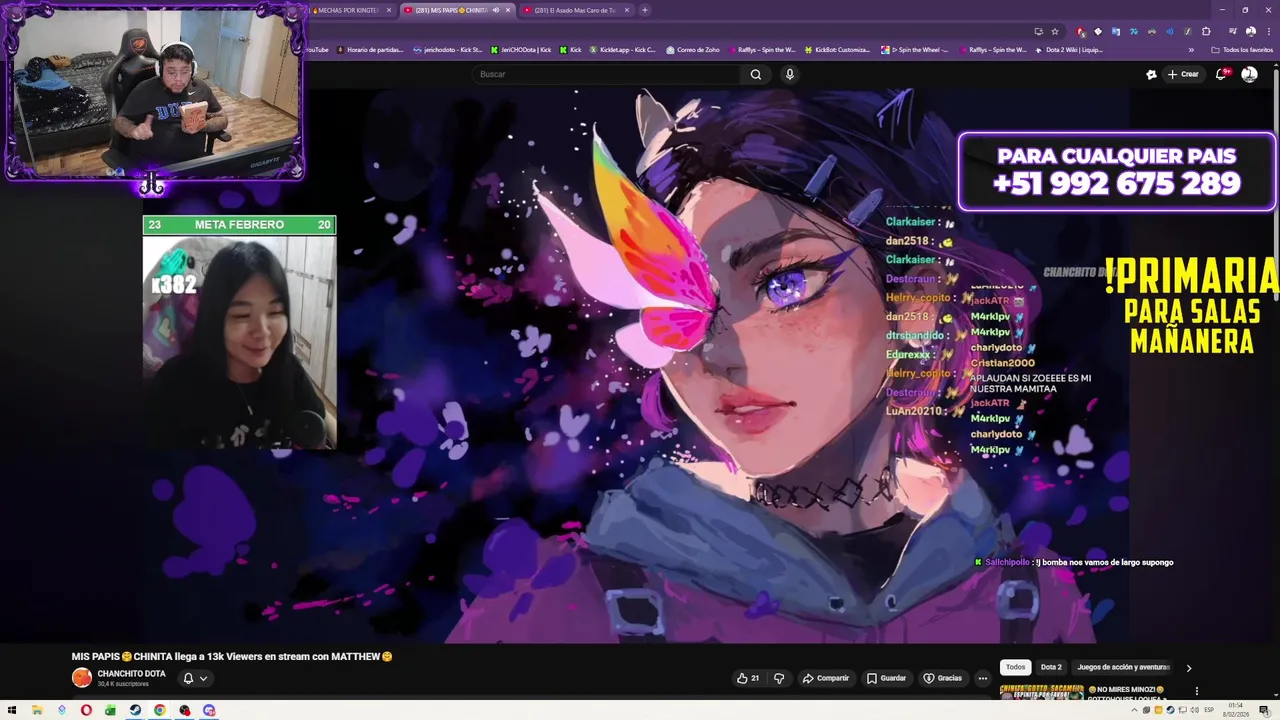Close the El Asado Mas Caro tab
The width and height of the screenshot is (1280, 720).
pyautogui.click(x=627, y=10)
